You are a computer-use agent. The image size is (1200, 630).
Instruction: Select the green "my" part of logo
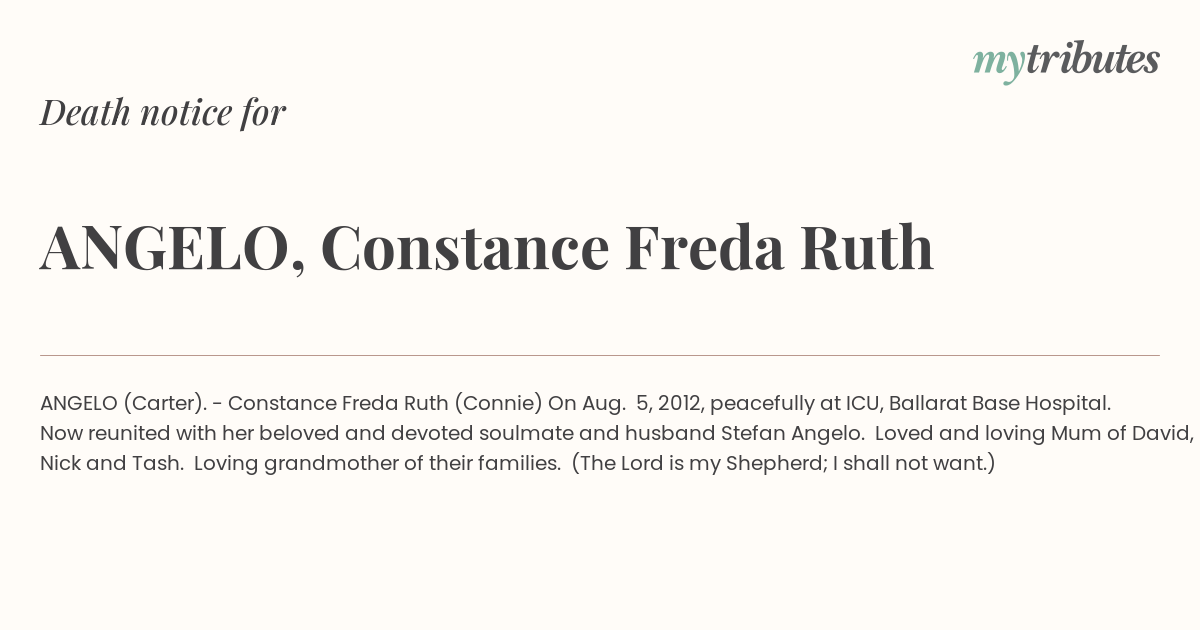[999, 64]
